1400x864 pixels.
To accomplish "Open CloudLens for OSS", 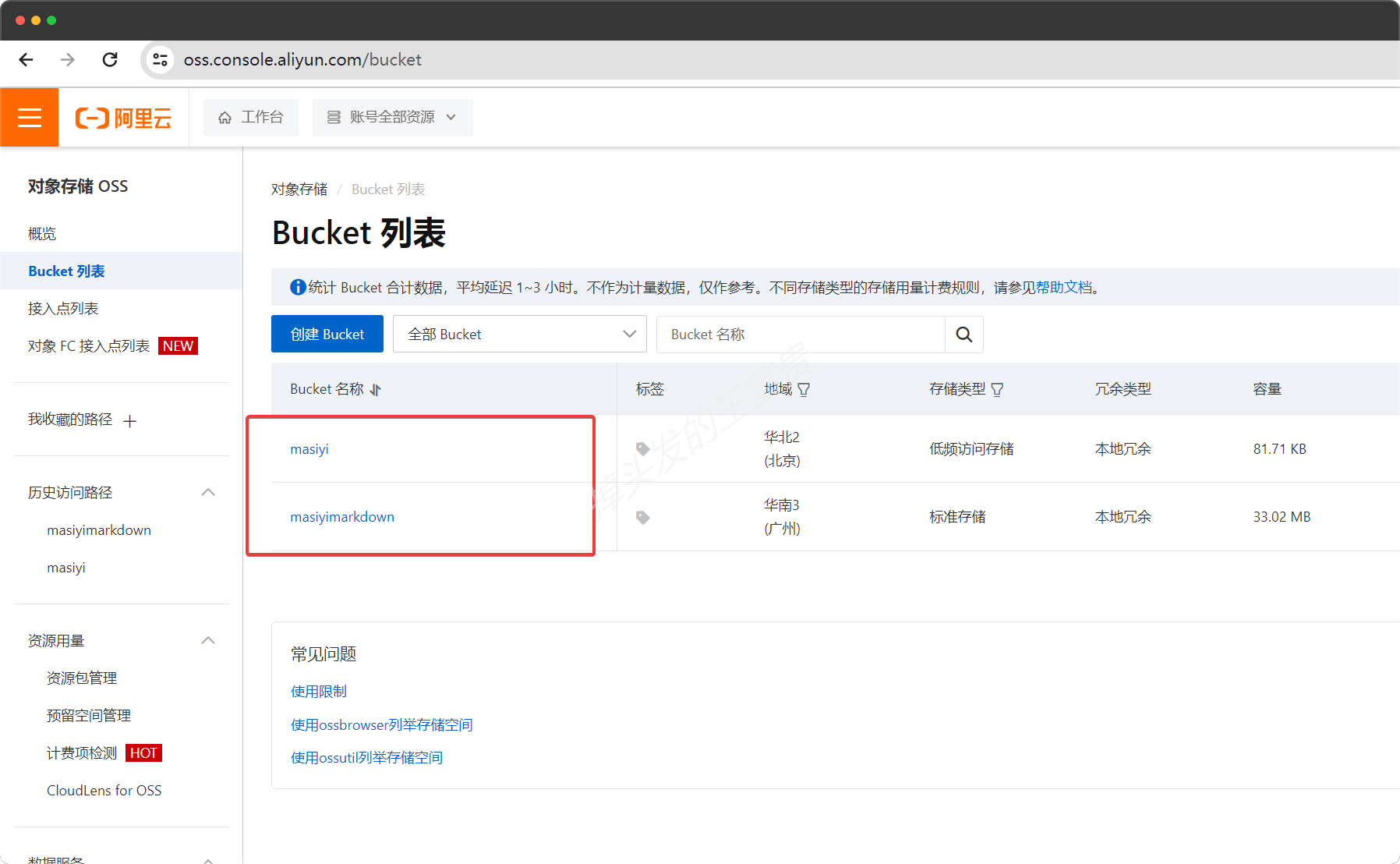I will pyautogui.click(x=104, y=791).
